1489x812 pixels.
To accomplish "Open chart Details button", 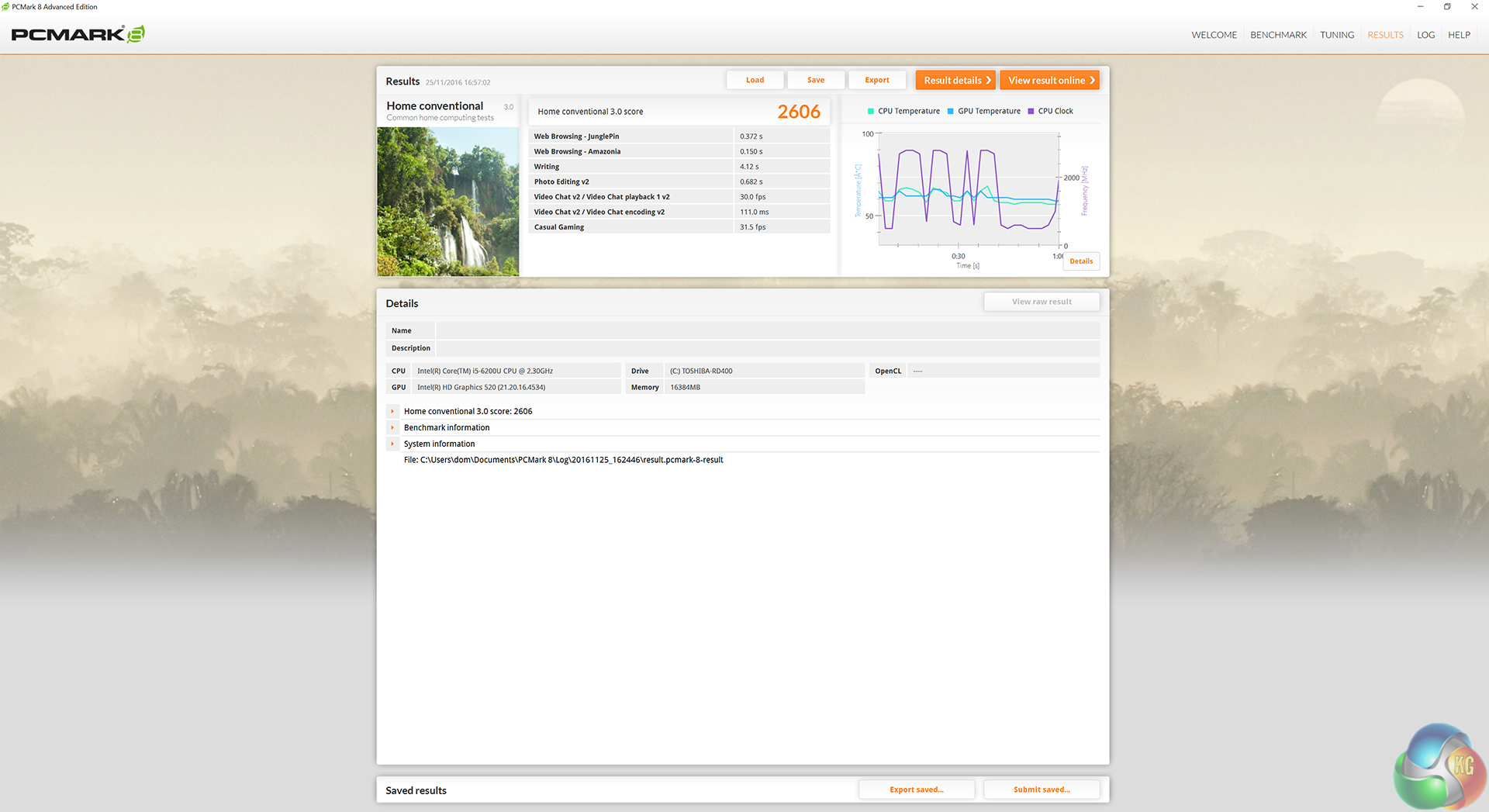I will 1081,261.
